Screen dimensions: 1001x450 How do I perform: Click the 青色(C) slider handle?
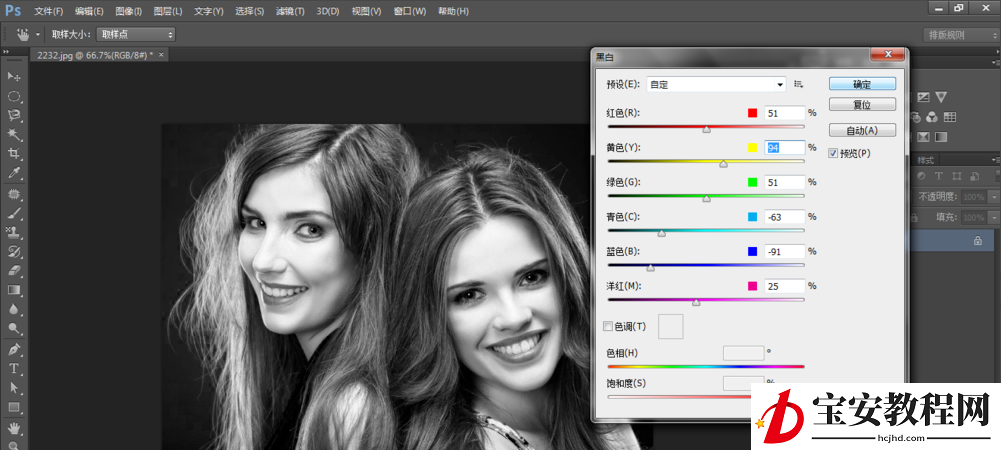tap(661, 233)
